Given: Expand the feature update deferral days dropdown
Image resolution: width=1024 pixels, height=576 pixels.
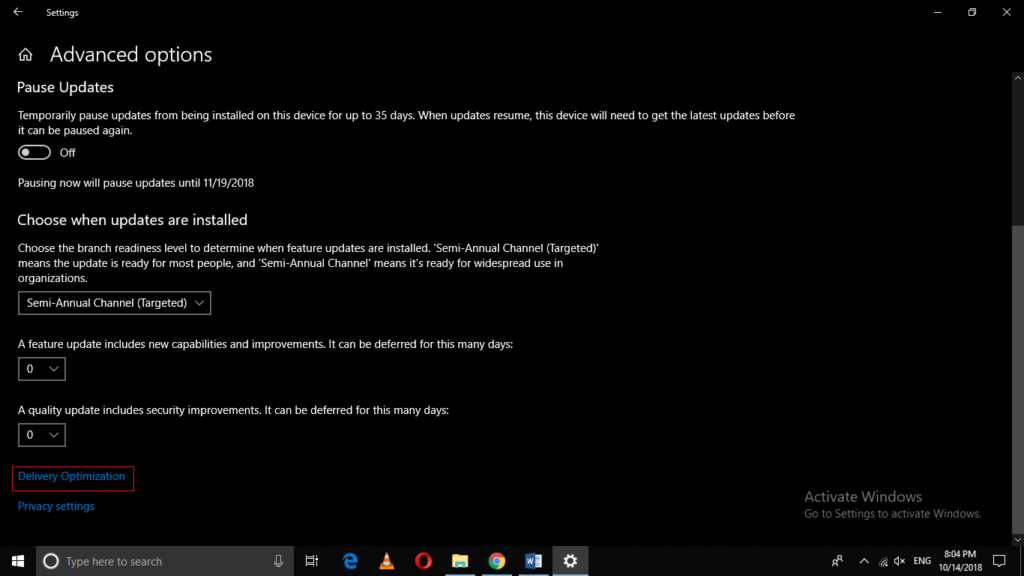Looking at the screenshot, I should tap(42, 369).
